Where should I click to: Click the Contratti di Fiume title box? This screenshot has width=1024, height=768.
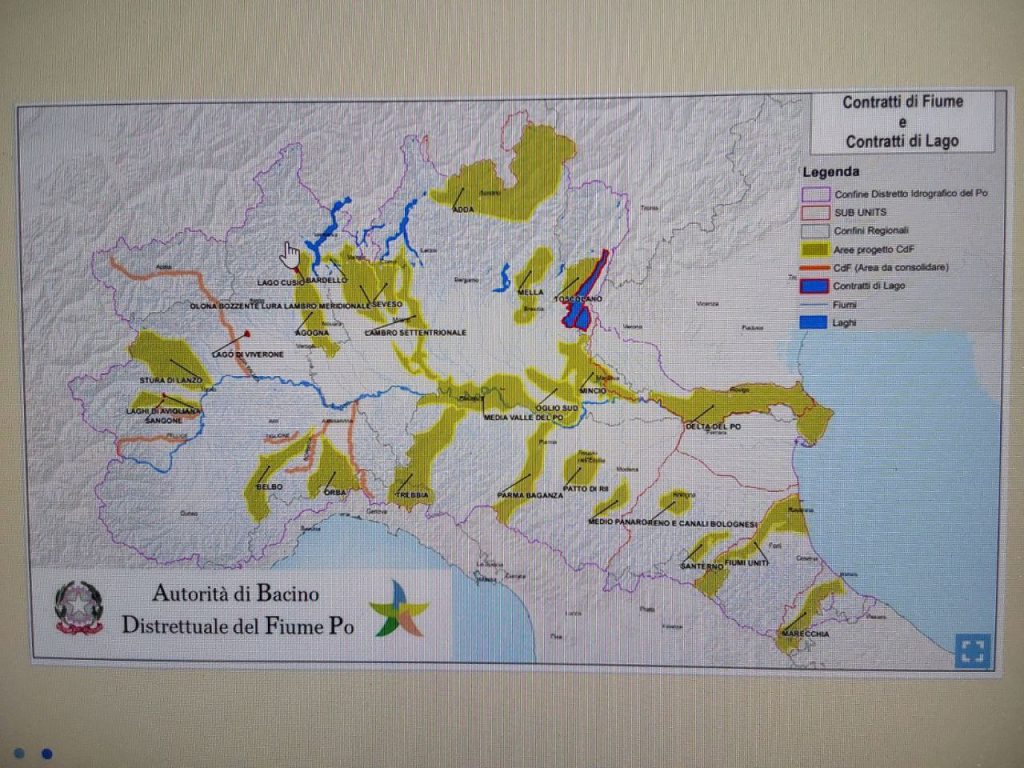[902, 121]
